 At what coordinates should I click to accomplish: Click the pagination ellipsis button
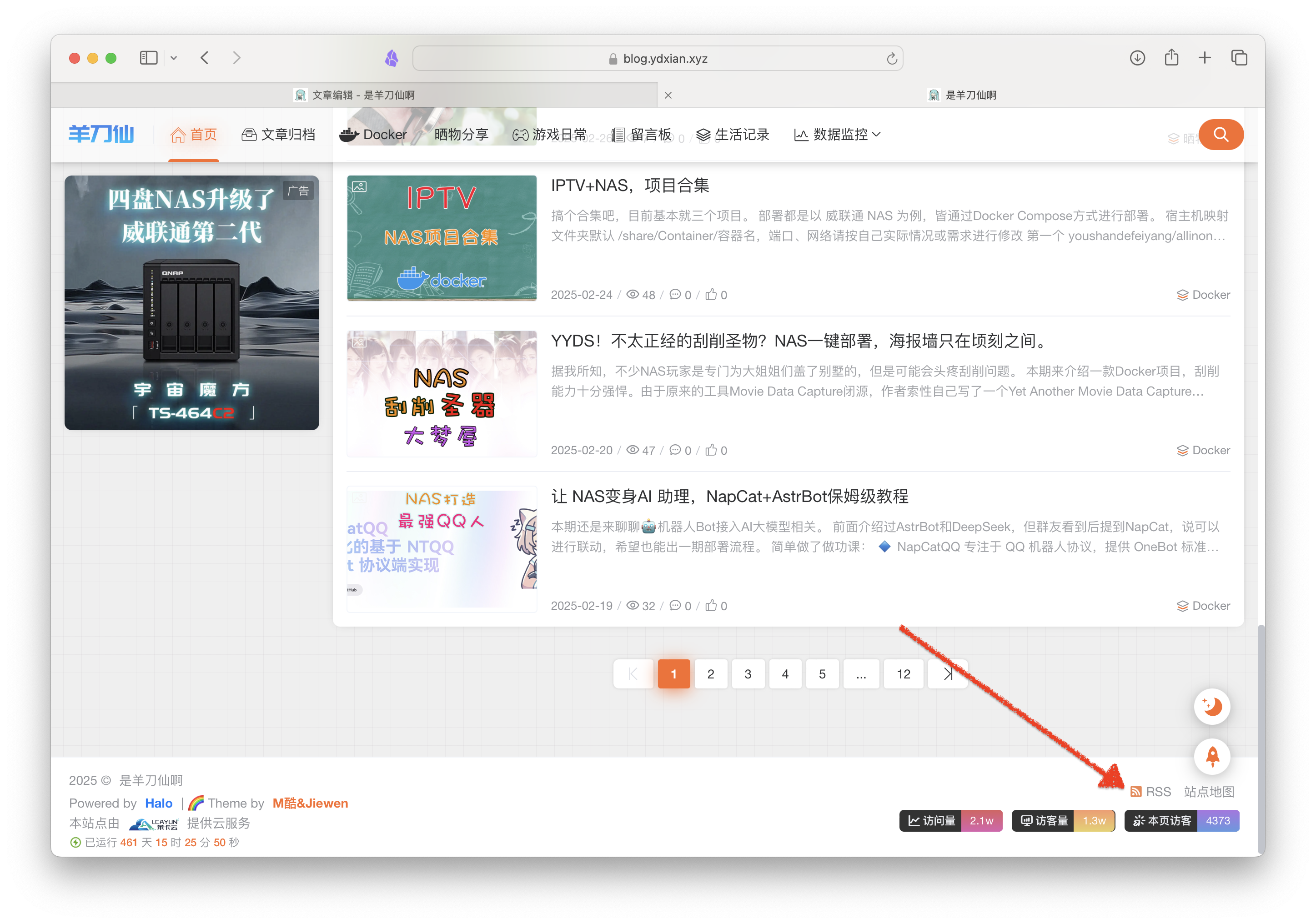pos(861,674)
